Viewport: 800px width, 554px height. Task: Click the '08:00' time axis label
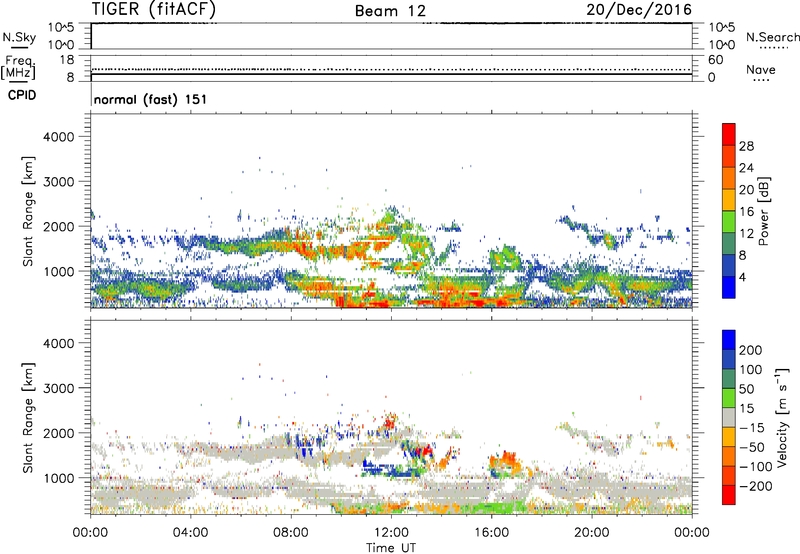[x=290, y=533]
